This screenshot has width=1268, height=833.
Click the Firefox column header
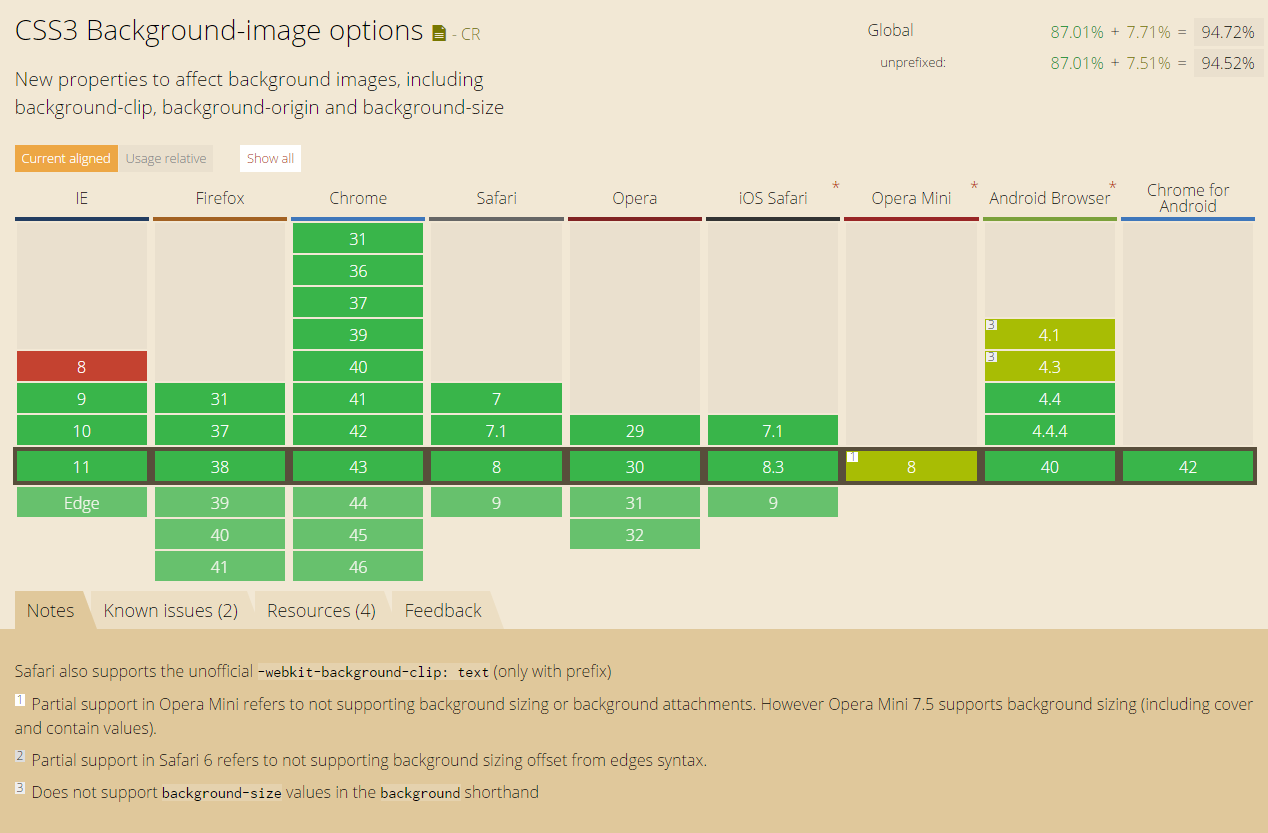point(220,198)
